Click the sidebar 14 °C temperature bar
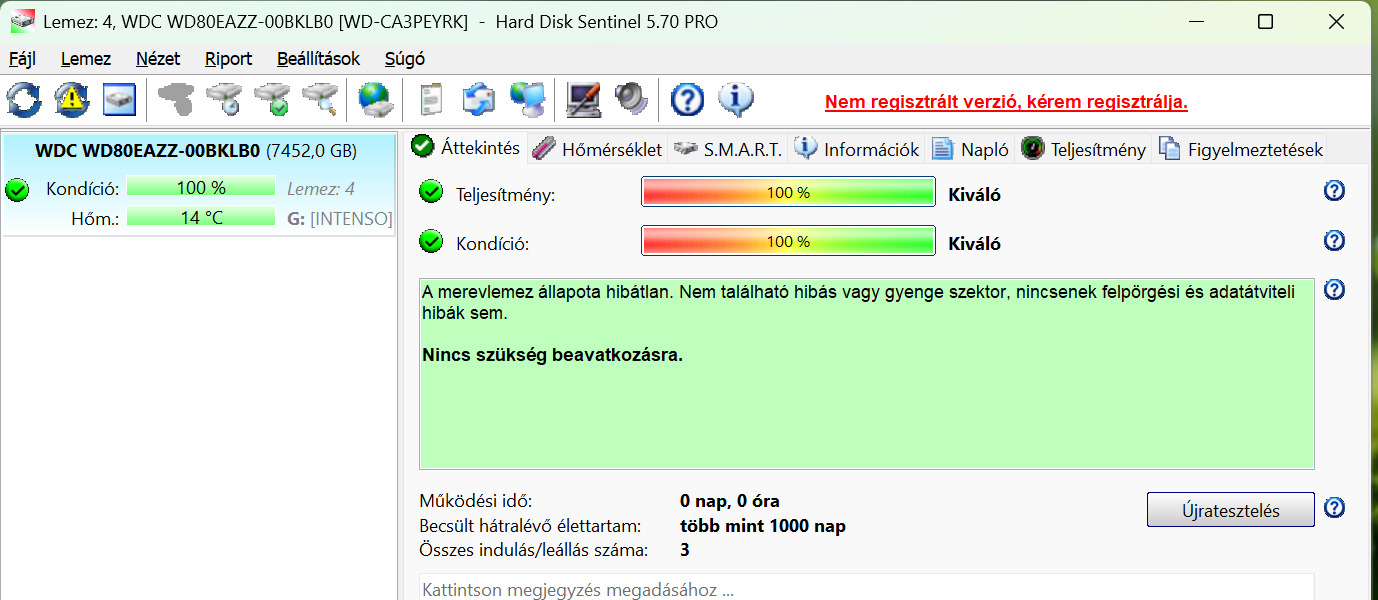 pyautogui.click(x=201, y=217)
